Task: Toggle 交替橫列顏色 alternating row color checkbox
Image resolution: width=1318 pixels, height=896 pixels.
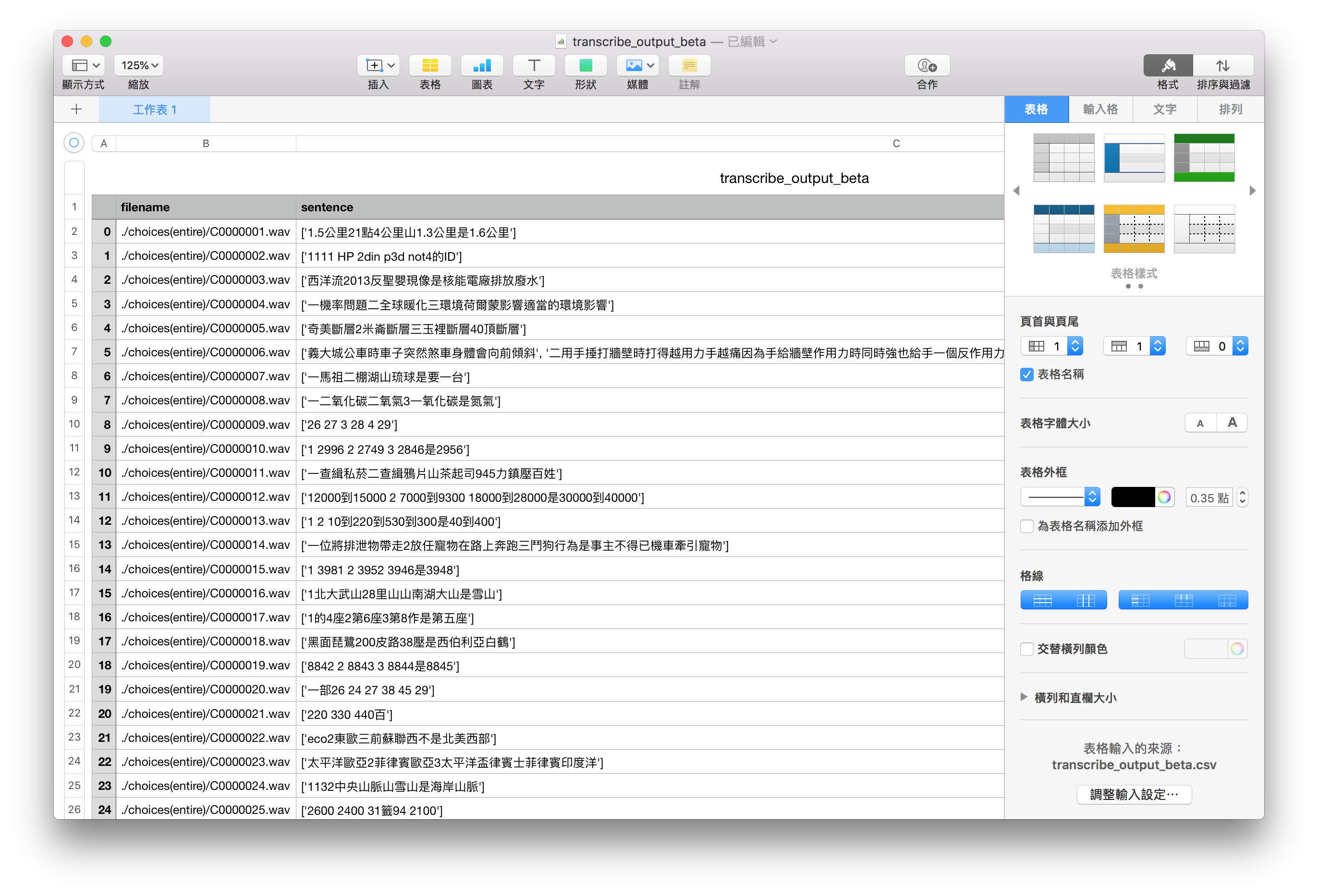Action: point(1026,649)
